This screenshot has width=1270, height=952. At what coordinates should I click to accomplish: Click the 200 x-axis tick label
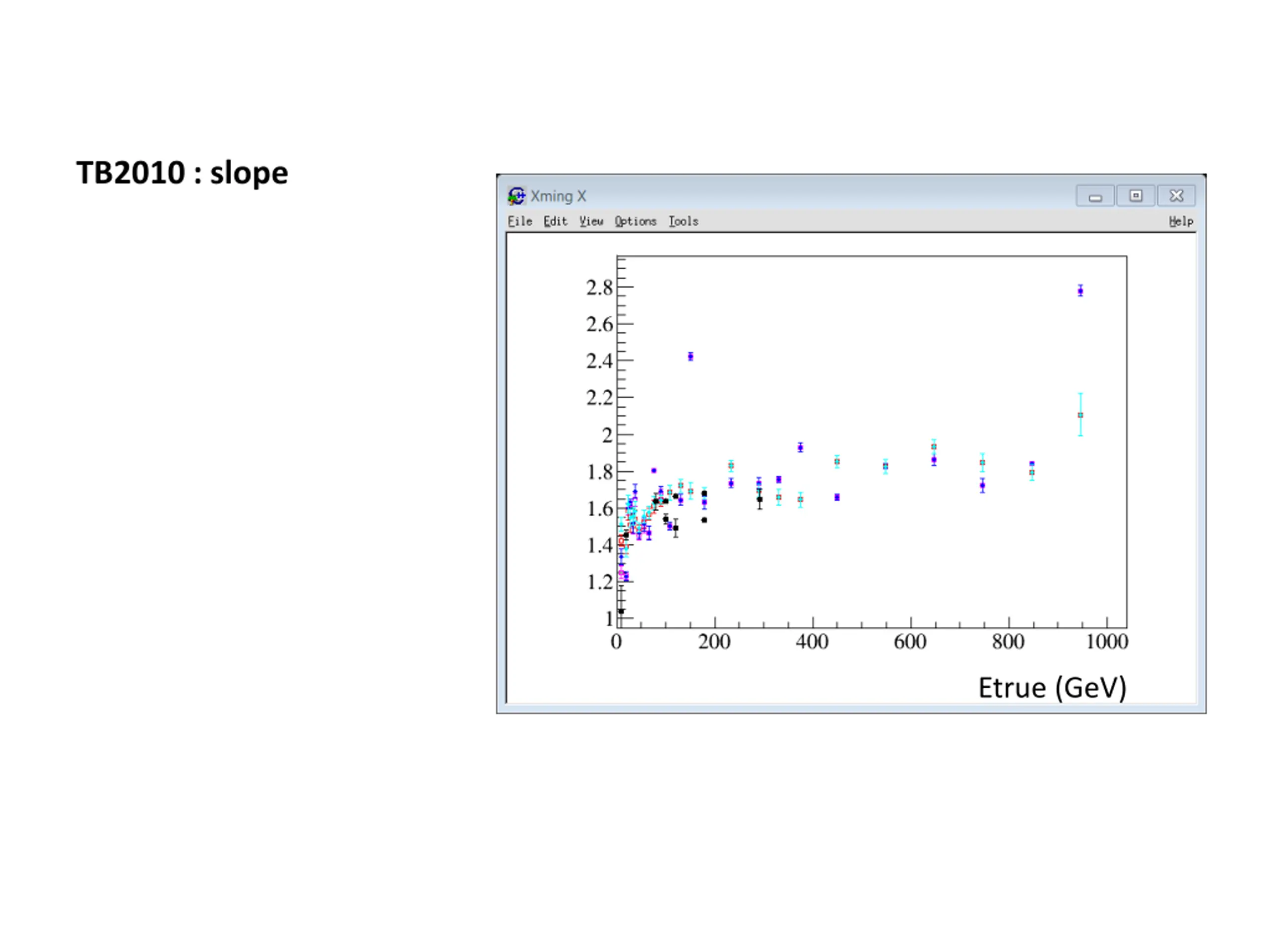(x=714, y=642)
